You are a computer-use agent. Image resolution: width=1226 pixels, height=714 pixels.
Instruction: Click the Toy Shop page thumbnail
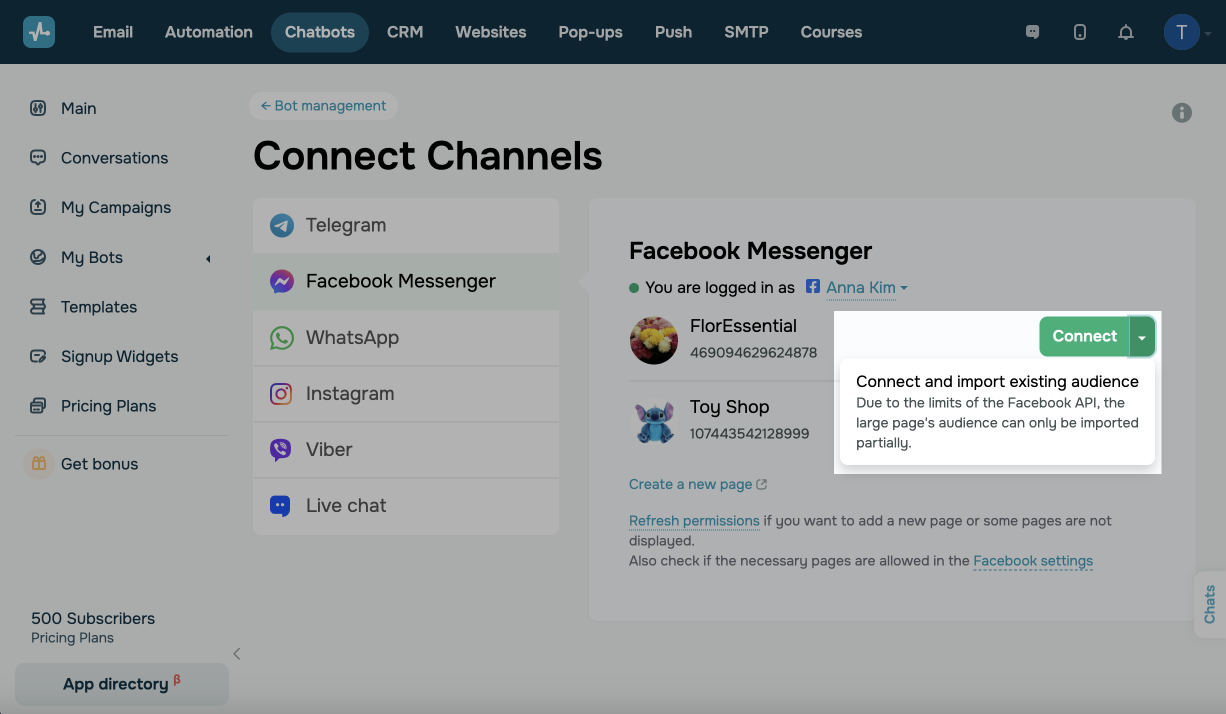click(654, 422)
